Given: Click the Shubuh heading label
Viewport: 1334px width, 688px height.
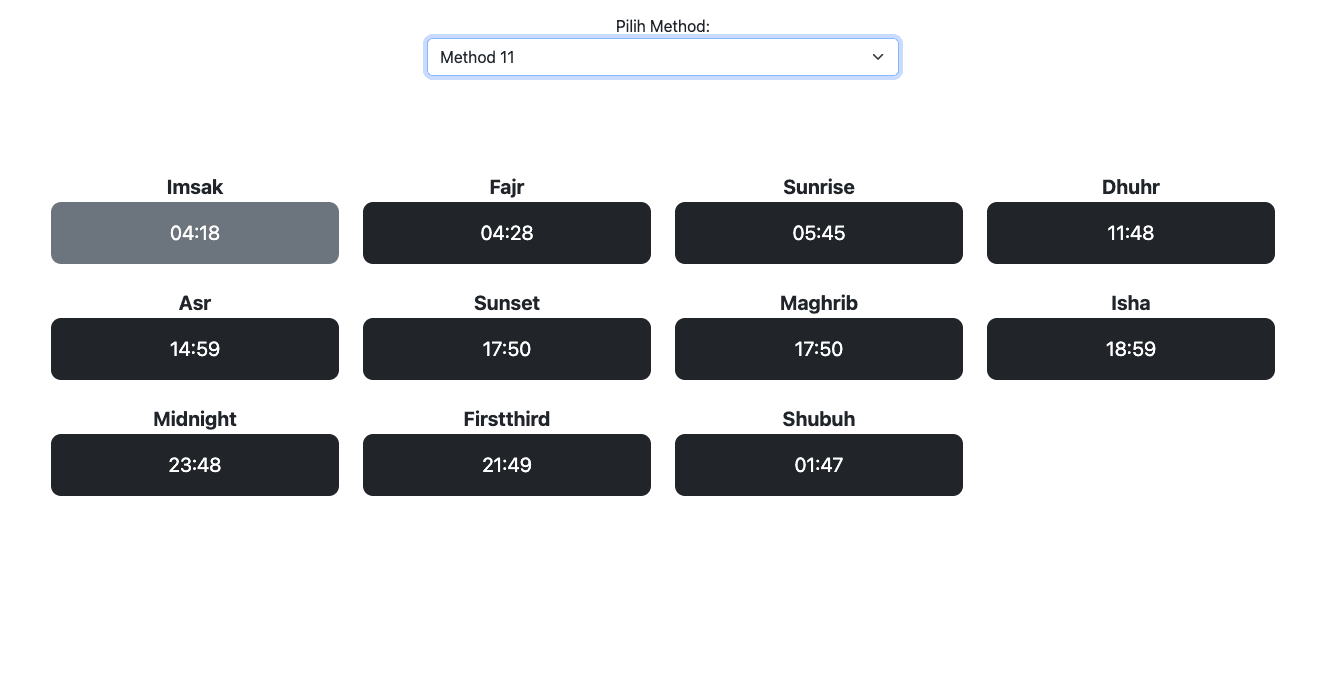Looking at the screenshot, I should click(819, 419).
